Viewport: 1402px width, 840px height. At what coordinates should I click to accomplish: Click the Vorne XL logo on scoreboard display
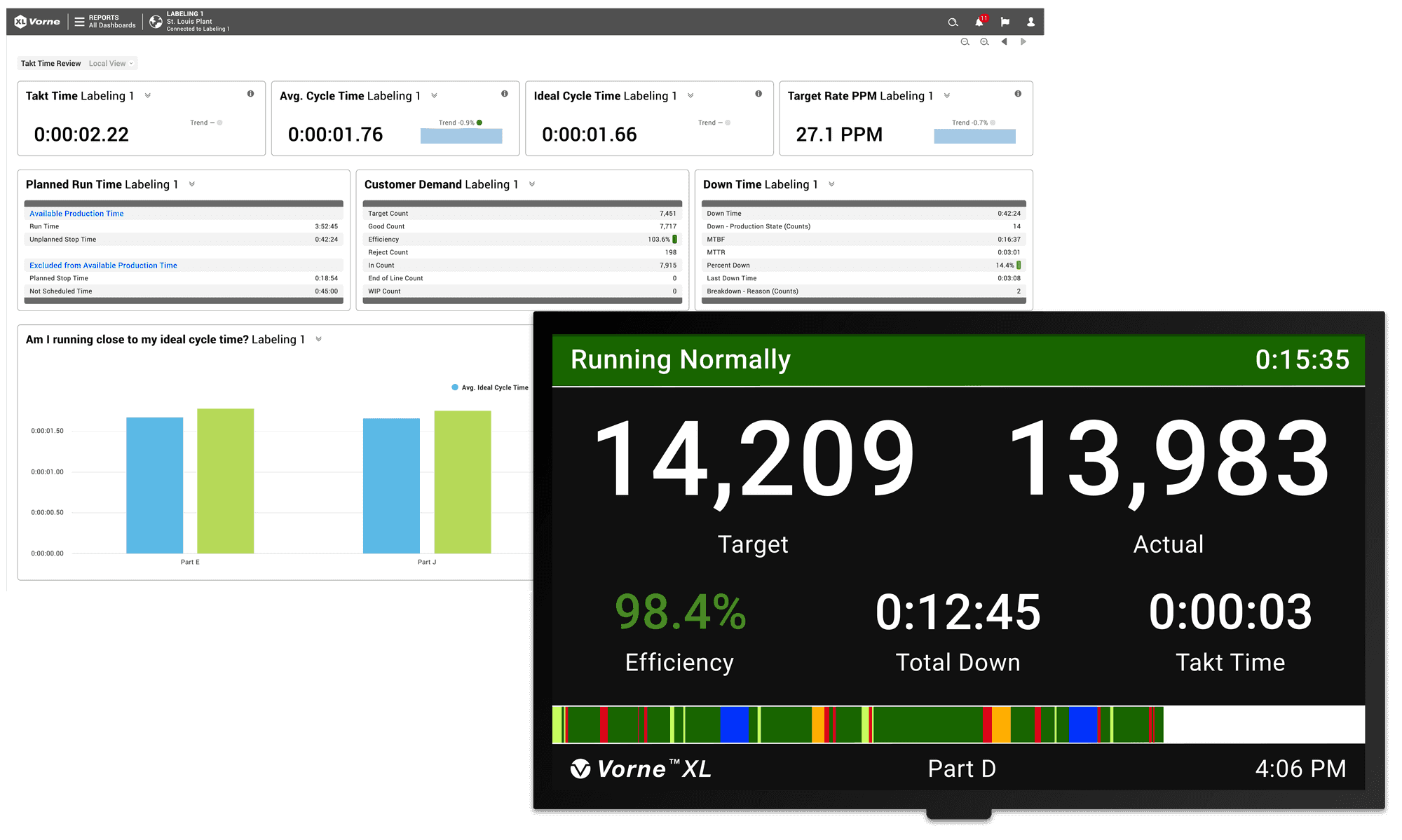click(x=641, y=769)
